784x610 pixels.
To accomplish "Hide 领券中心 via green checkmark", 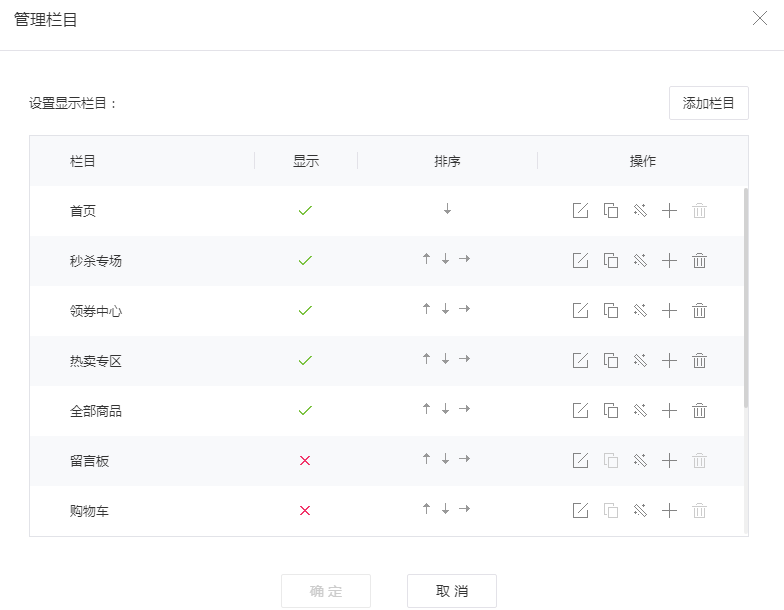I will tap(305, 310).
